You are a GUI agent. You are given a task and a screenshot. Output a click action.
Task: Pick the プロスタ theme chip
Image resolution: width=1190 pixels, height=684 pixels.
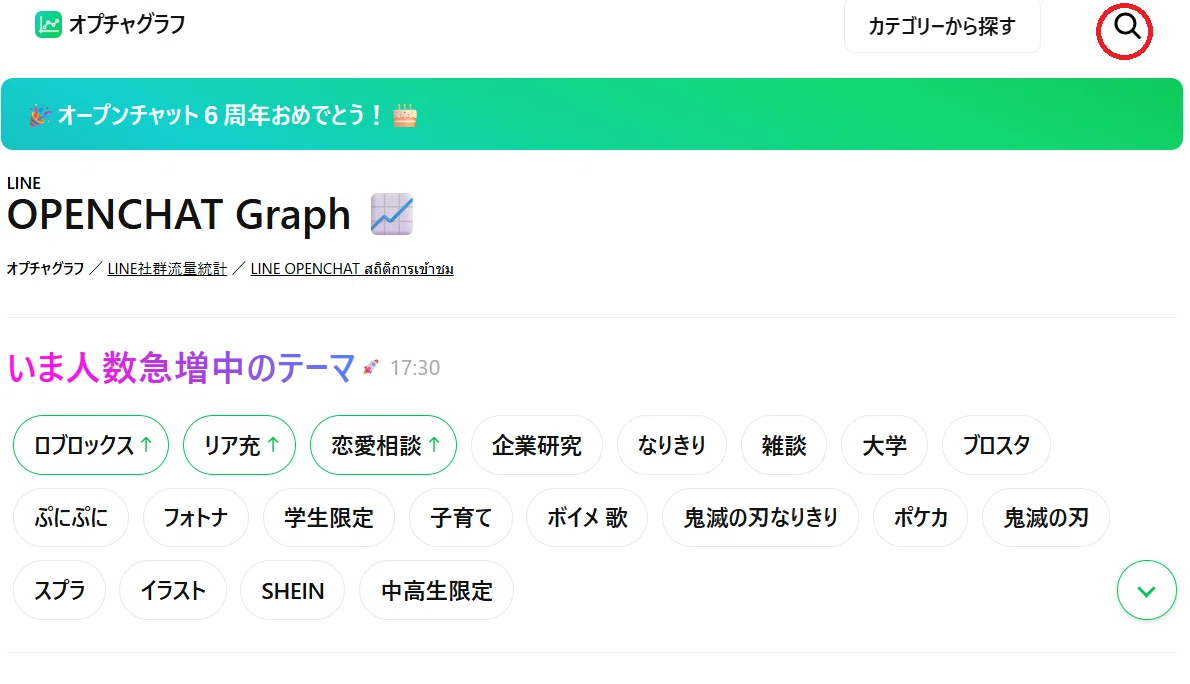[x=996, y=445]
